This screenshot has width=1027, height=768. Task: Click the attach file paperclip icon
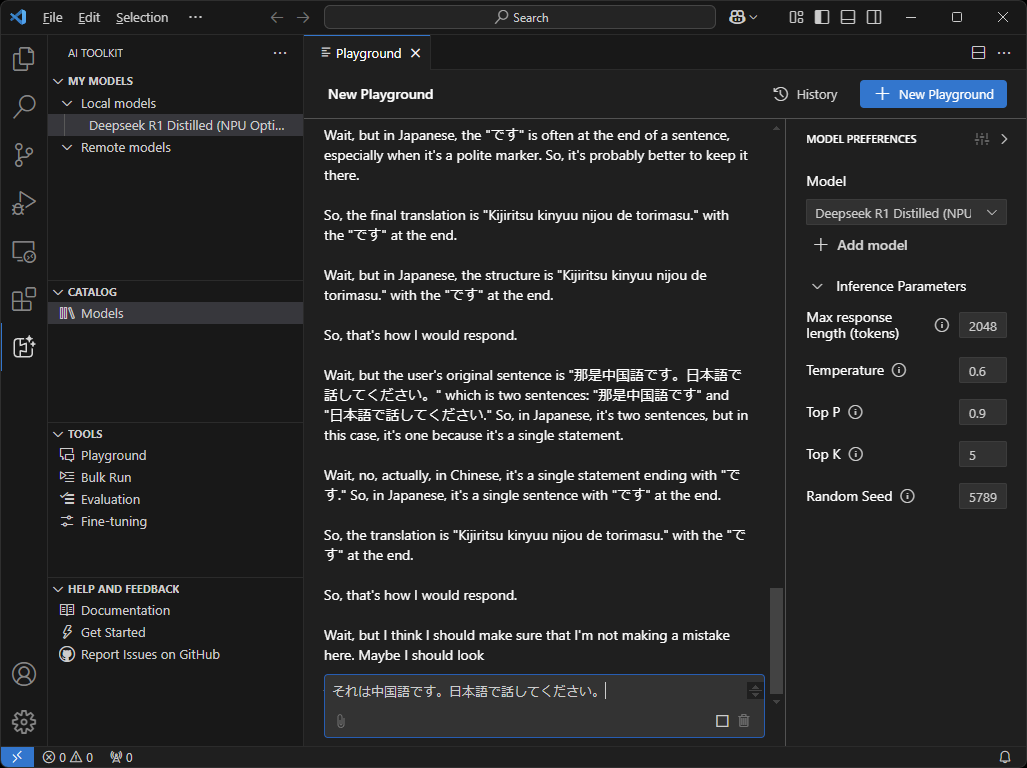pyautogui.click(x=340, y=721)
